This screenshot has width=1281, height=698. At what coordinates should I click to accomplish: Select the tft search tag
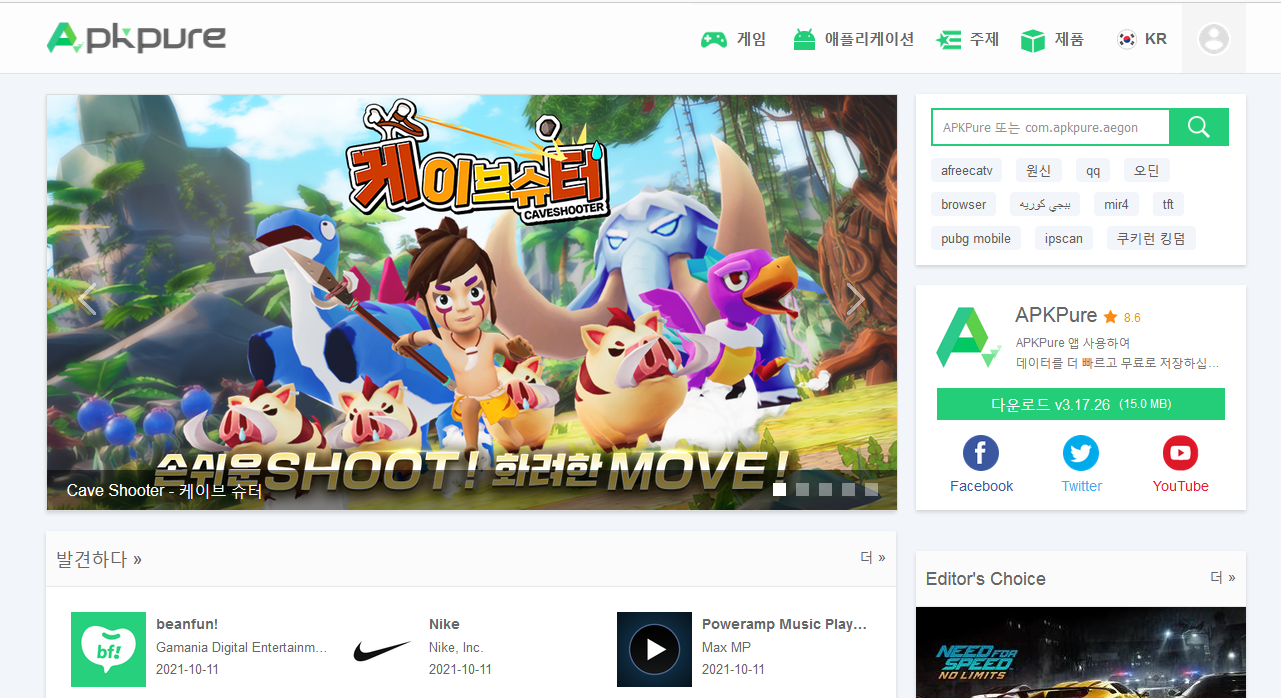(x=1168, y=204)
